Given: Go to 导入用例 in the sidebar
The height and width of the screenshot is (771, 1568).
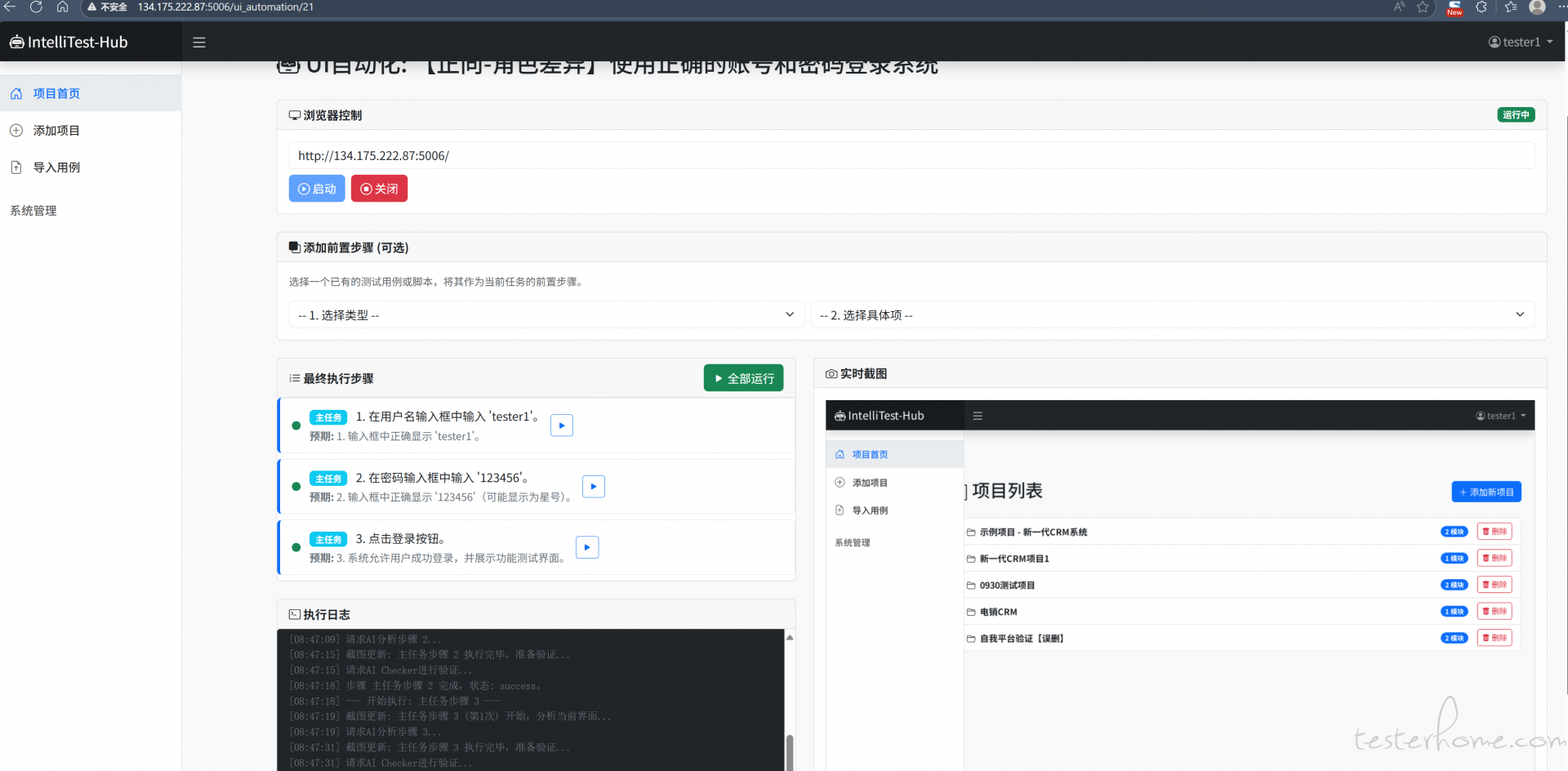Looking at the screenshot, I should [x=56, y=167].
